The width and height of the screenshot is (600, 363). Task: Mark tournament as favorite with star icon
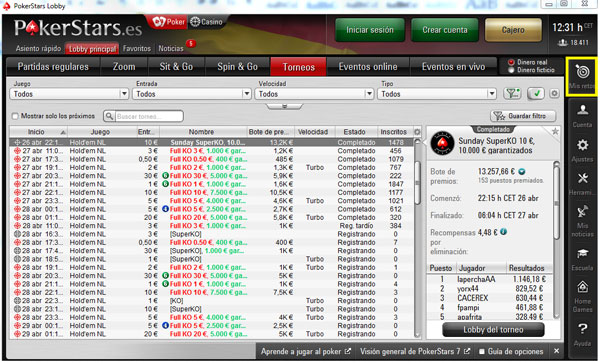tap(555, 132)
